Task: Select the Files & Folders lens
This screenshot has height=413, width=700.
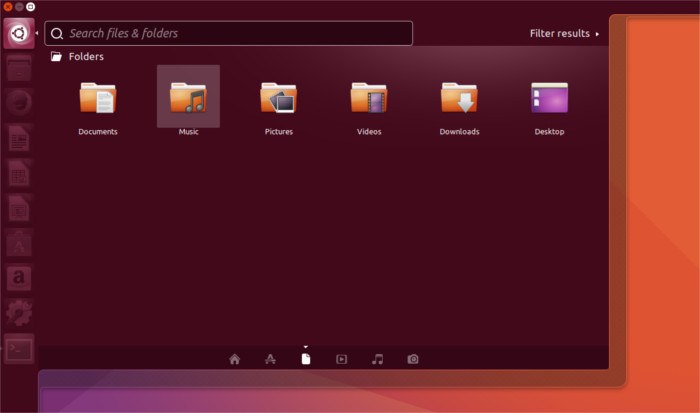Action: point(306,359)
